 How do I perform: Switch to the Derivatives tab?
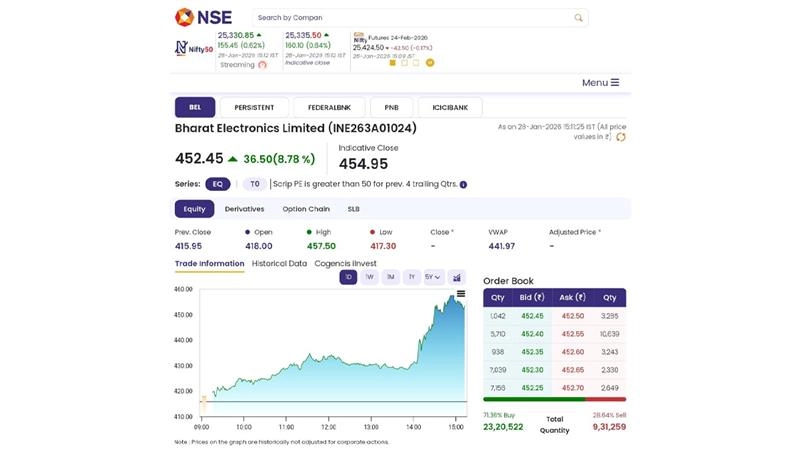click(x=244, y=209)
